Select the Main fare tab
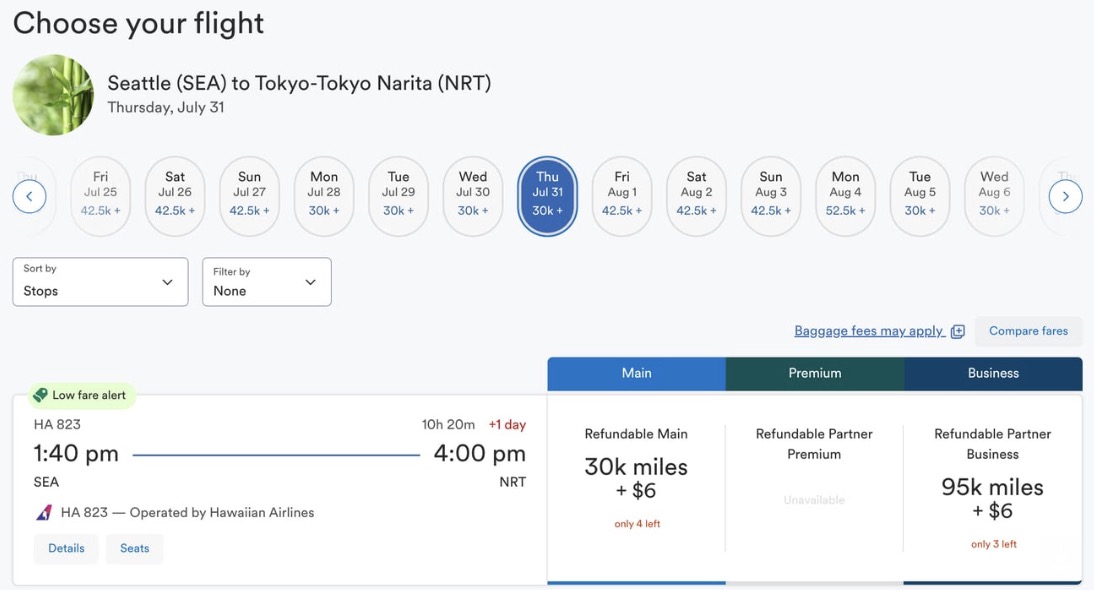 (x=636, y=373)
